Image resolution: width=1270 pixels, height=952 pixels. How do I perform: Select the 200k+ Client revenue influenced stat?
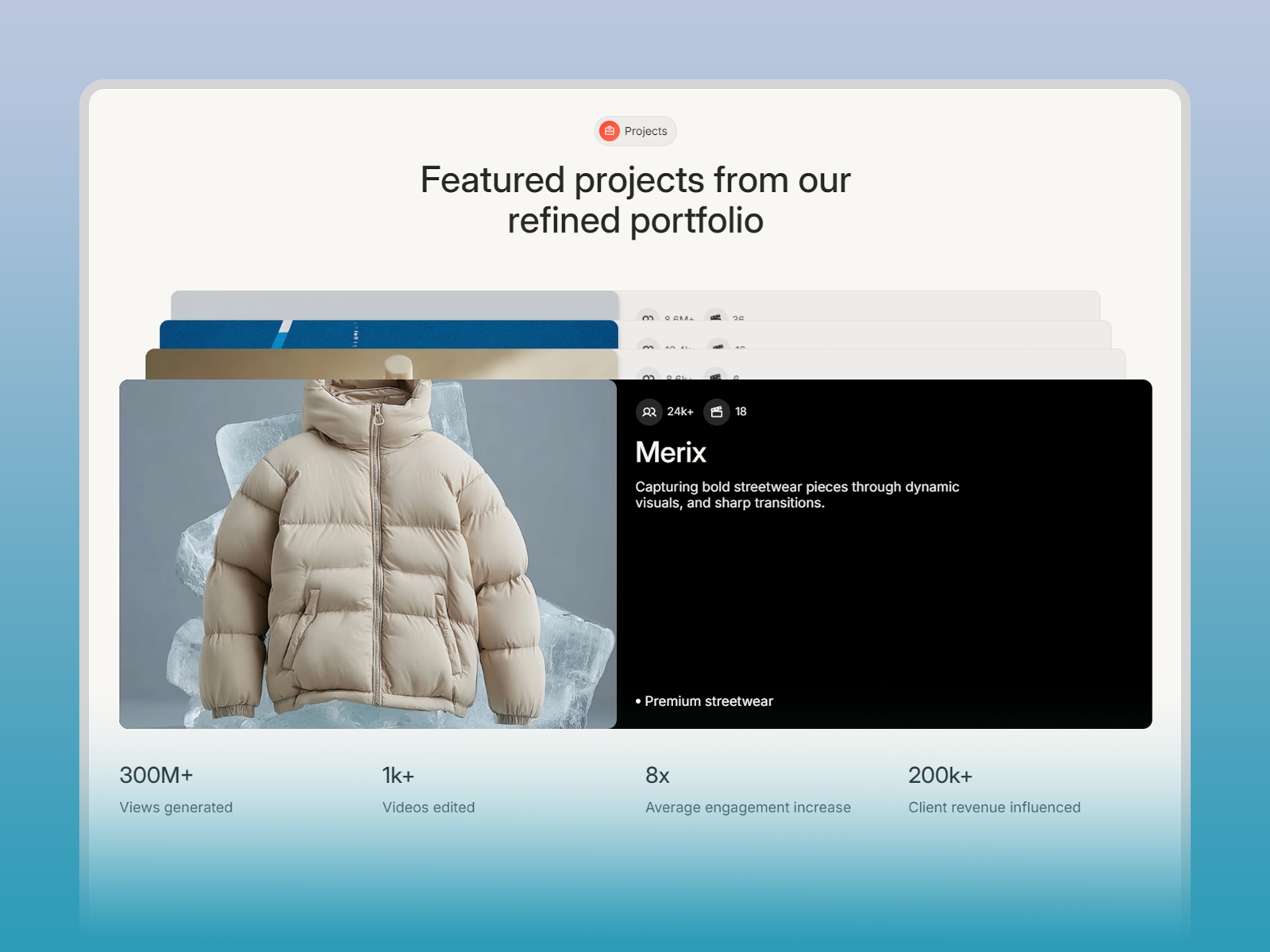pyautogui.click(x=995, y=789)
